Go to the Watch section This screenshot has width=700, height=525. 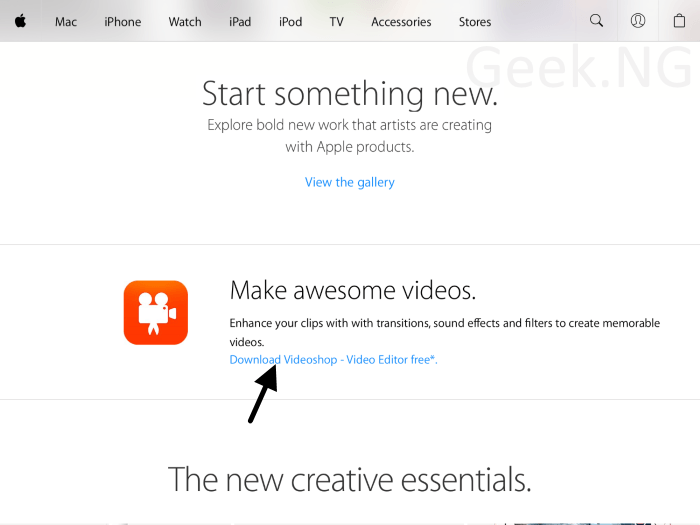coord(185,22)
